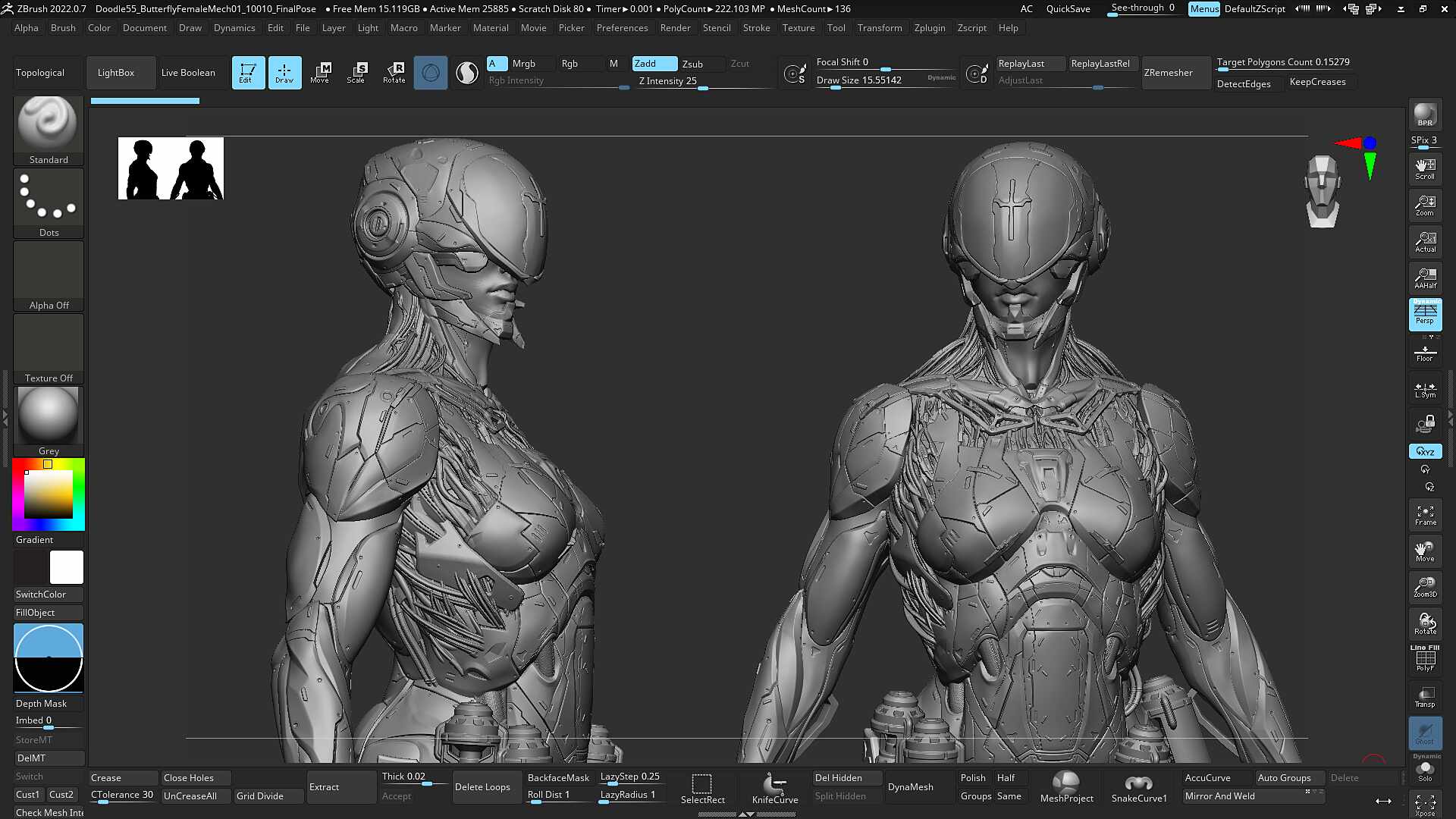Toggle the Floor grid
This screenshot has height=819, width=1456.
tap(1425, 351)
